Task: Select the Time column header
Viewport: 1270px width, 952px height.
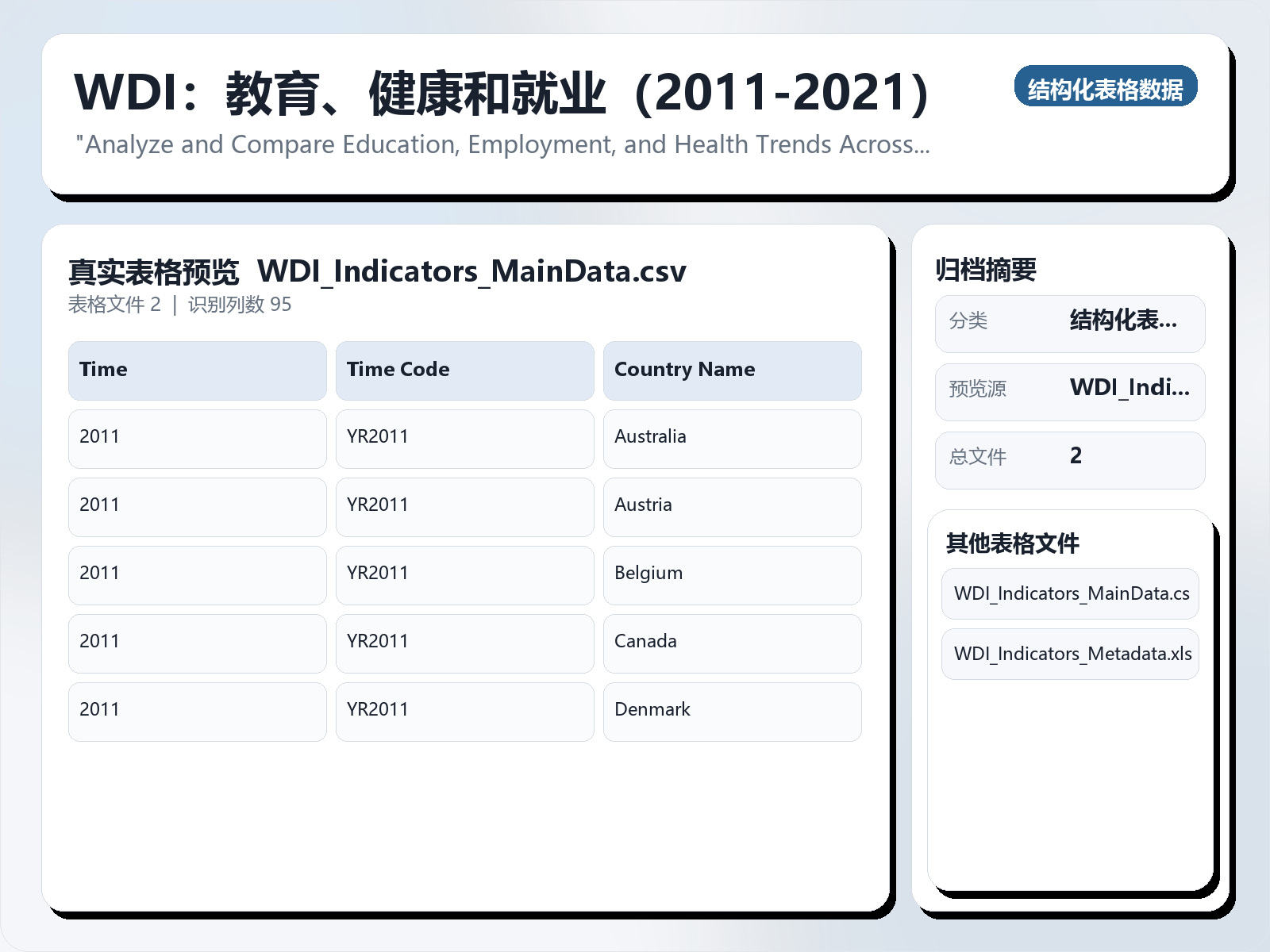Action: point(197,370)
